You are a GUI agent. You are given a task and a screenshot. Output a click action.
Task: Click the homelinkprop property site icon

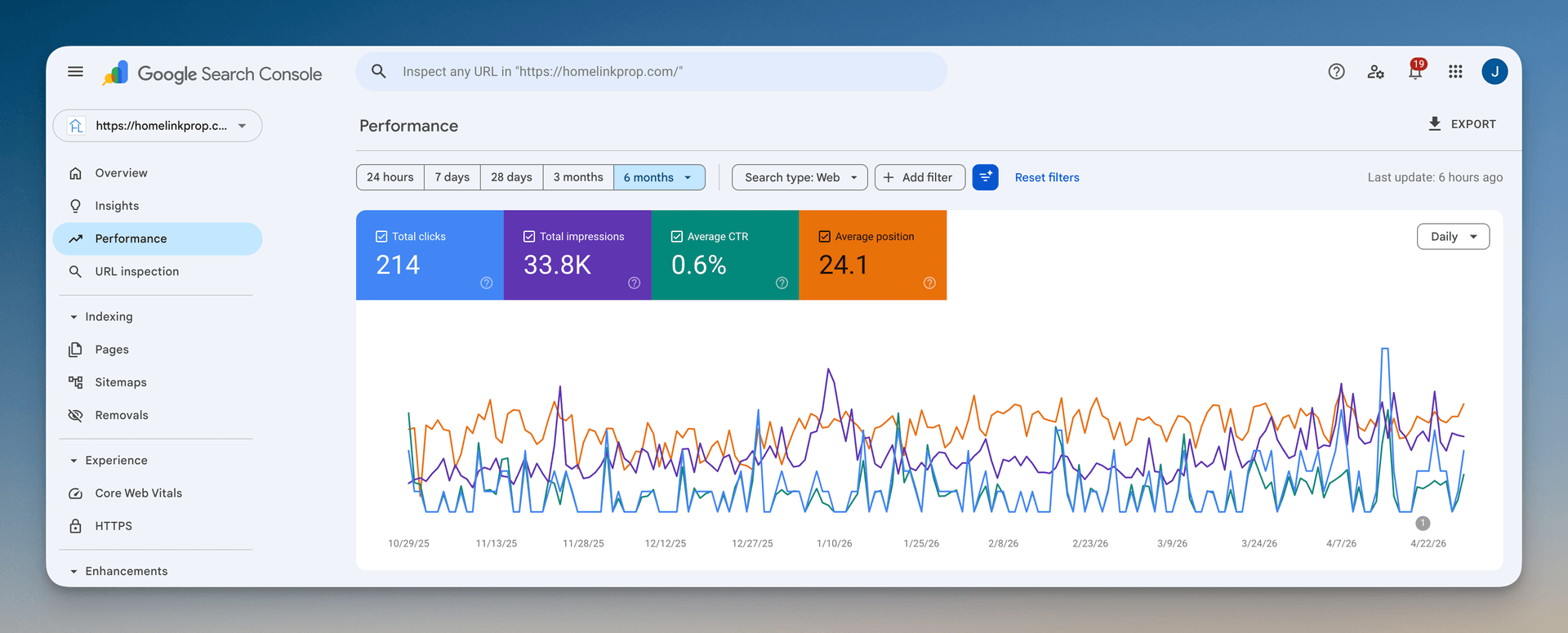76,126
